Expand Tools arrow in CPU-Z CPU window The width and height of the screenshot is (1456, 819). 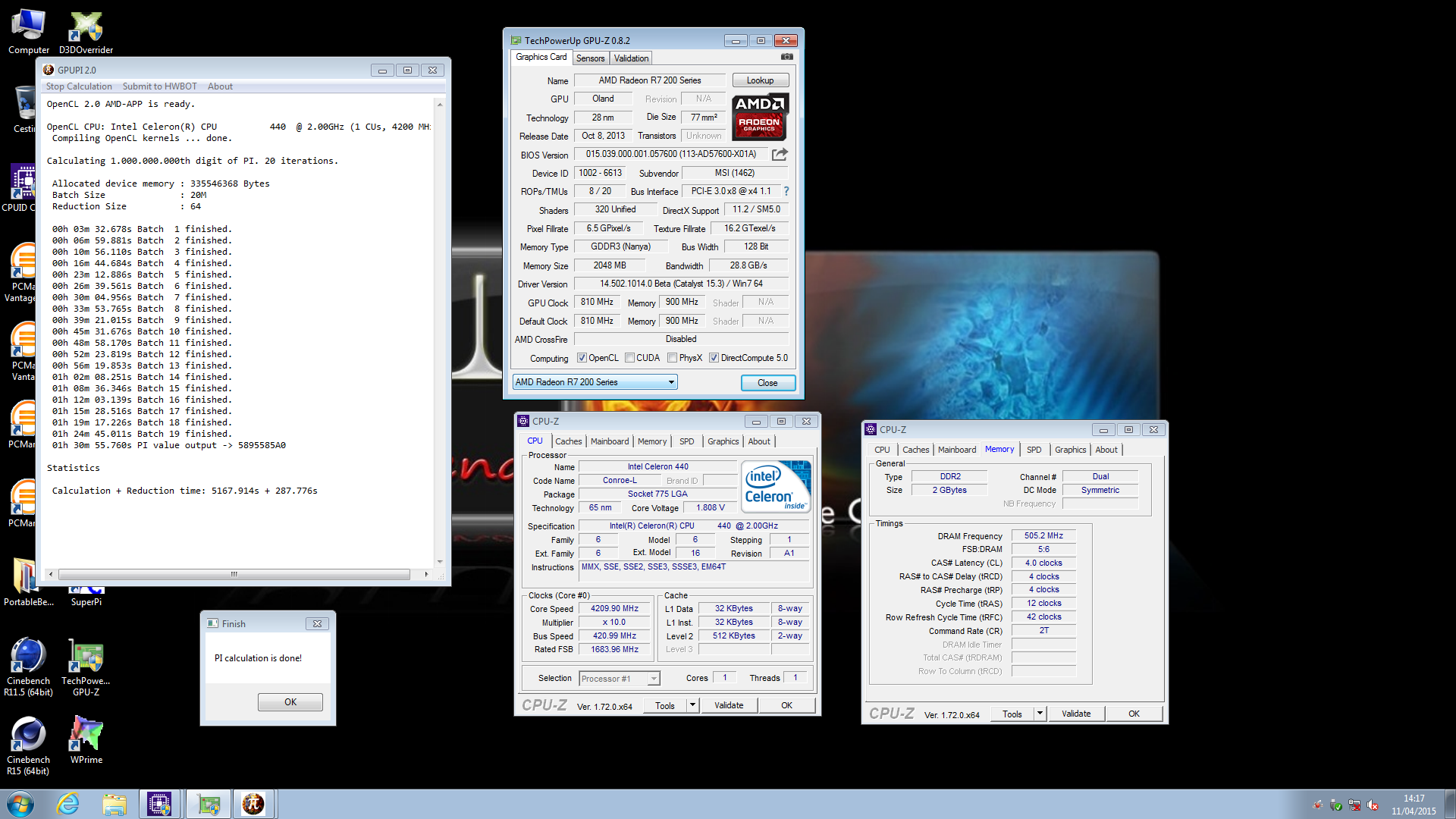coord(692,705)
